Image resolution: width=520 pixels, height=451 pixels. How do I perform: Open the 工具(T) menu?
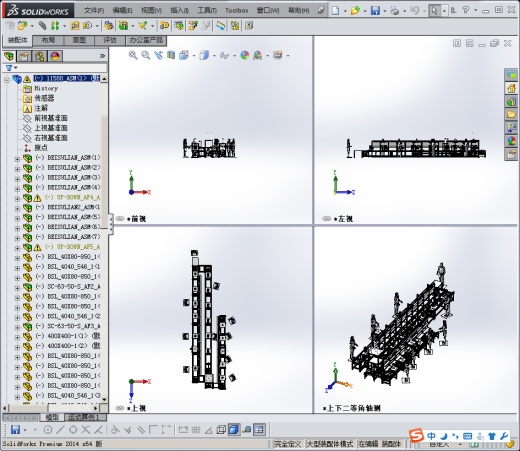coord(207,11)
